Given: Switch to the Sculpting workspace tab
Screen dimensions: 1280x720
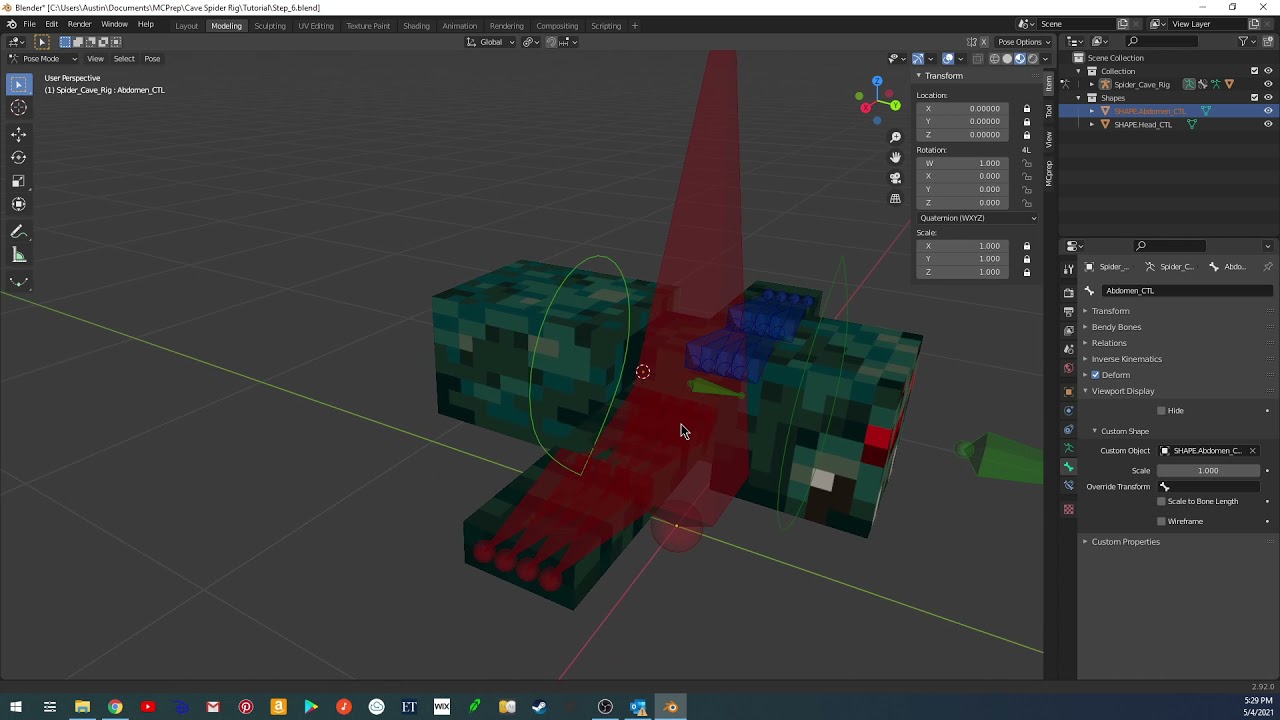Looking at the screenshot, I should [270, 25].
